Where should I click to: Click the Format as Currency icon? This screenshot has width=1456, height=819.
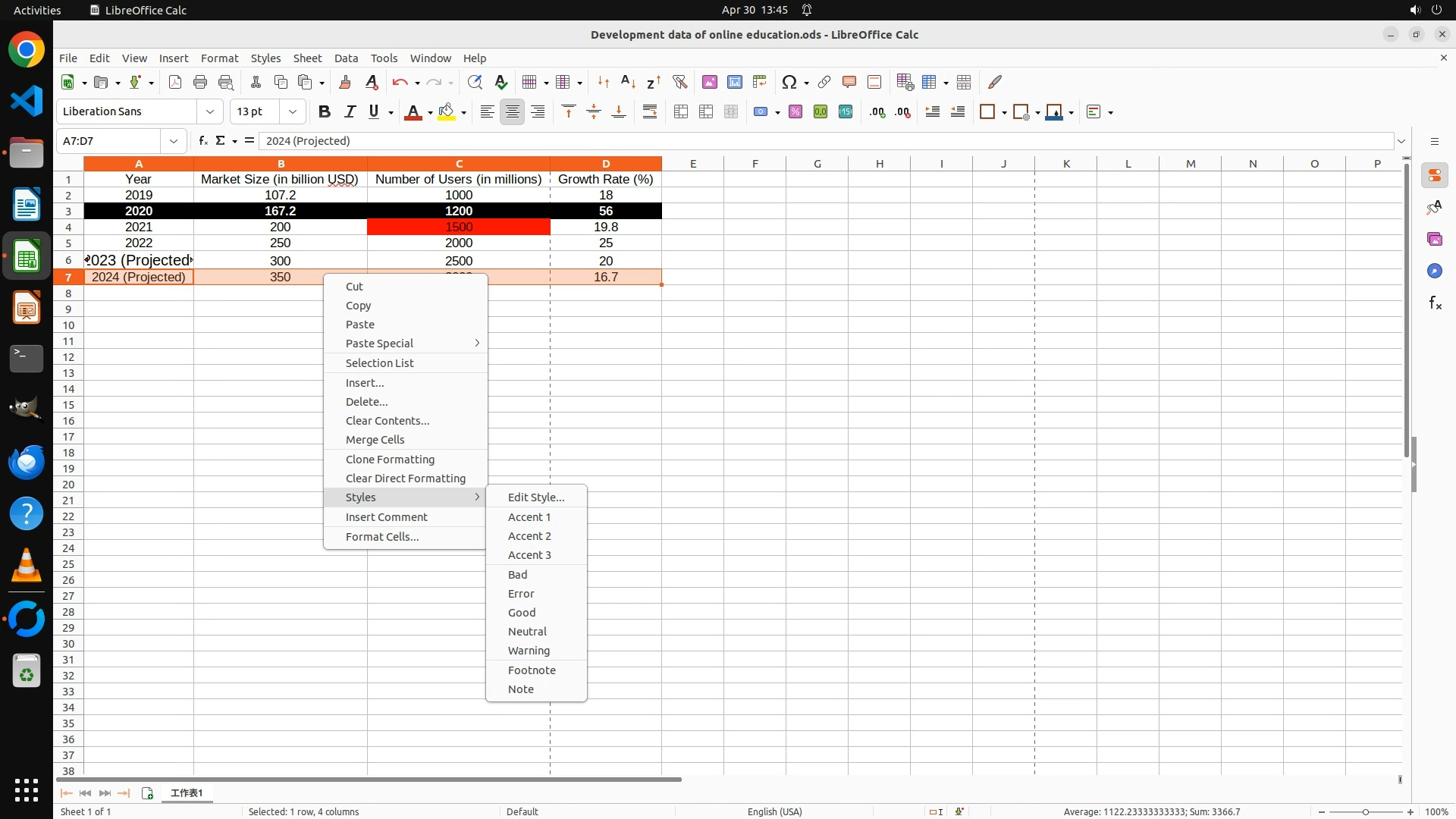[761, 112]
